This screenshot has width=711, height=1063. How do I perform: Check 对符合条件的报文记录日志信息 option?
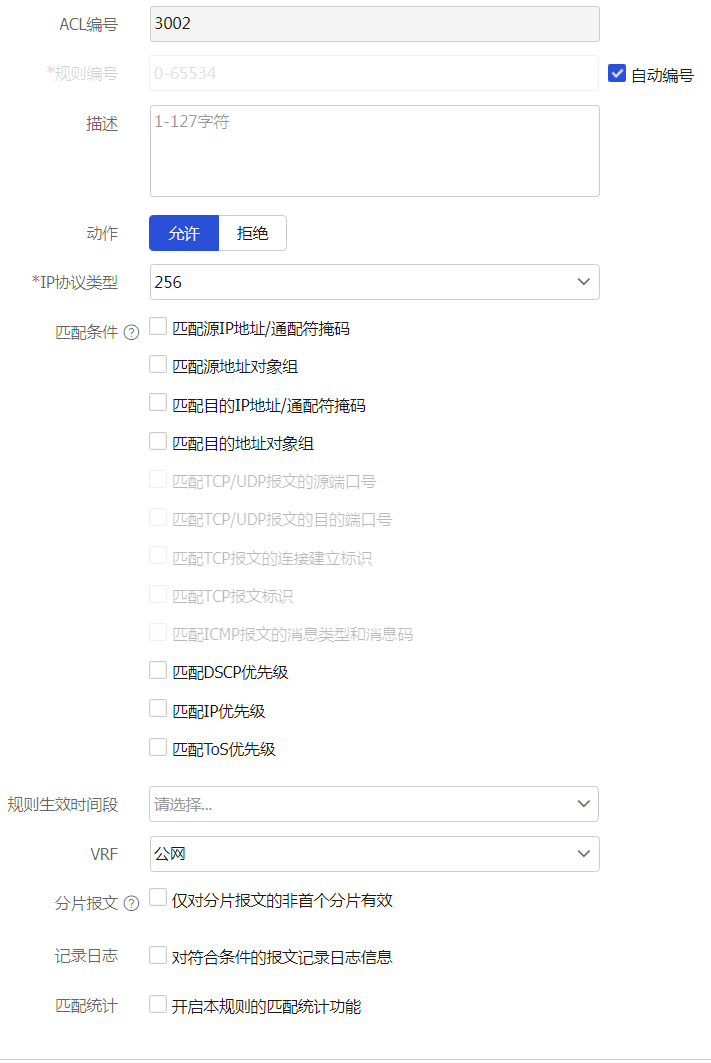click(158, 956)
